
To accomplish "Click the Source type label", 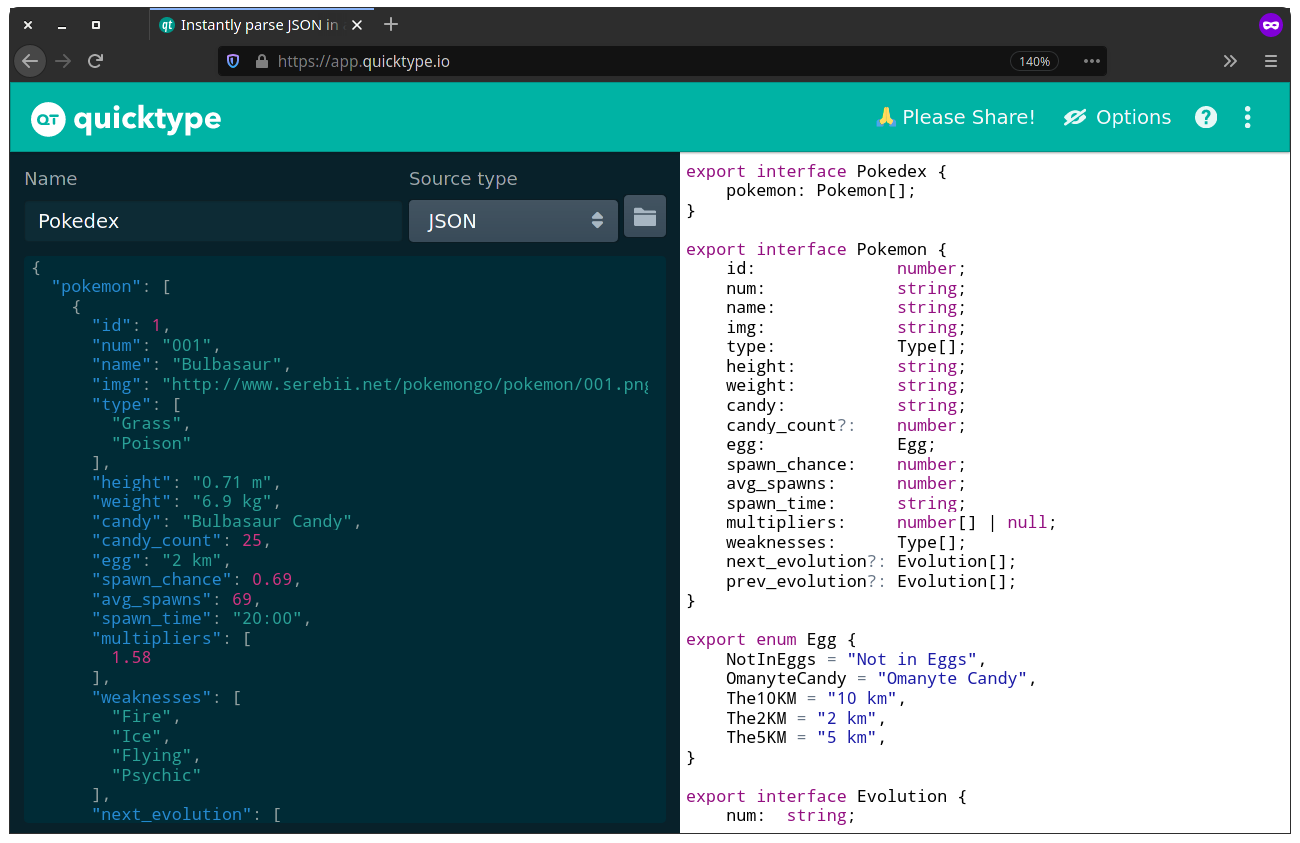I will click(463, 178).
